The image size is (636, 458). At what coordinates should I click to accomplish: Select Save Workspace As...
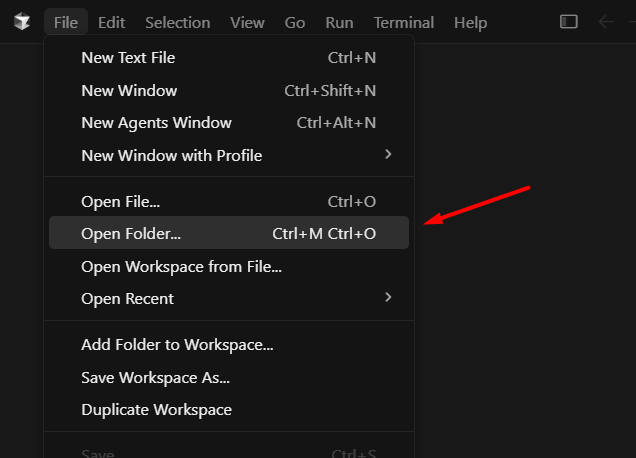tap(229, 378)
